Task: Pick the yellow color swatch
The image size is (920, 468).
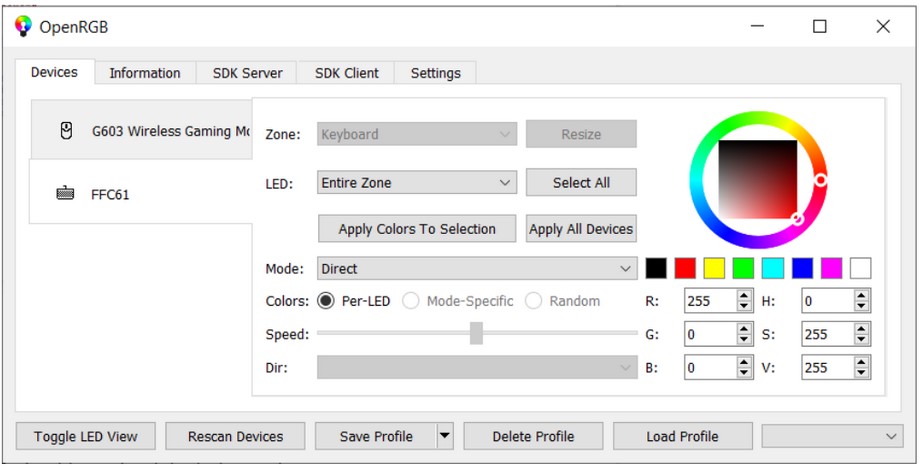Action: click(x=714, y=268)
